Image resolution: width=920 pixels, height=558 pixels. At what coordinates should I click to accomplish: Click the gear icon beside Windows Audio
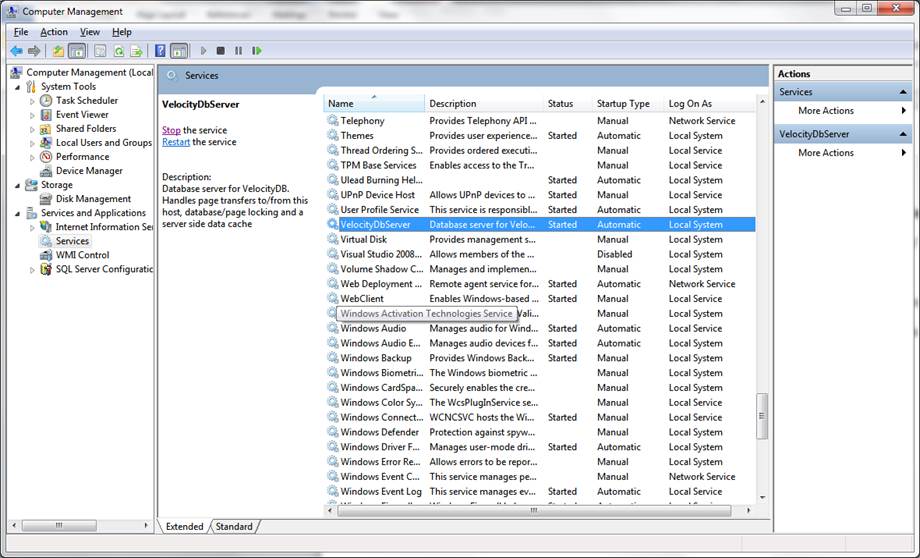[x=333, y=328]
